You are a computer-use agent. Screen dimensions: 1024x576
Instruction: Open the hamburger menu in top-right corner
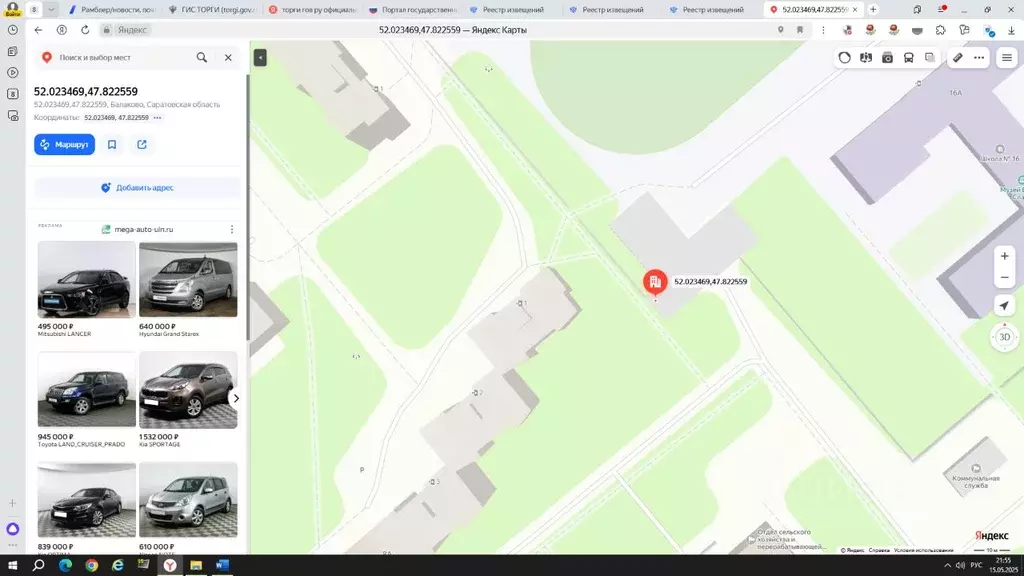pyautogui.click(x=1006, y=57)
